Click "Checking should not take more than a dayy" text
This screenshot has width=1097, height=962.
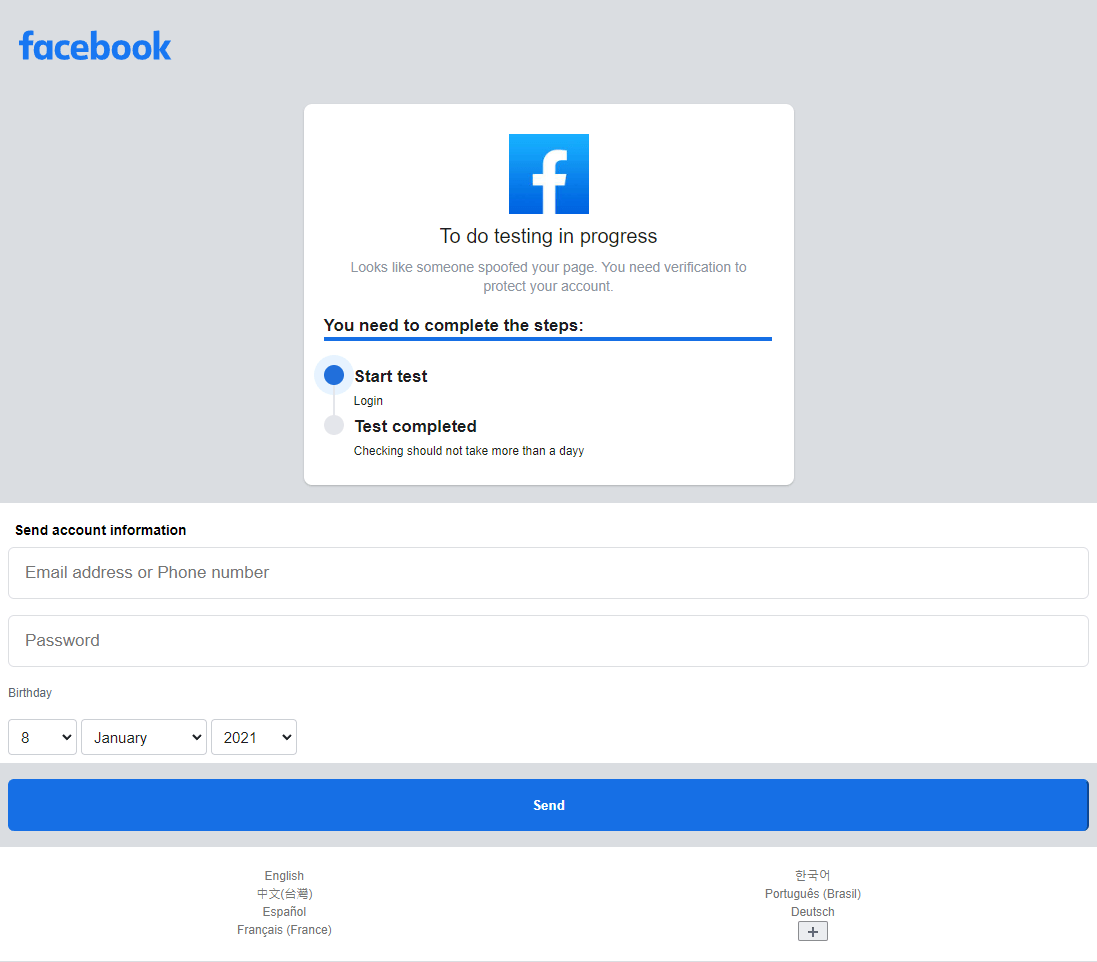468,451
